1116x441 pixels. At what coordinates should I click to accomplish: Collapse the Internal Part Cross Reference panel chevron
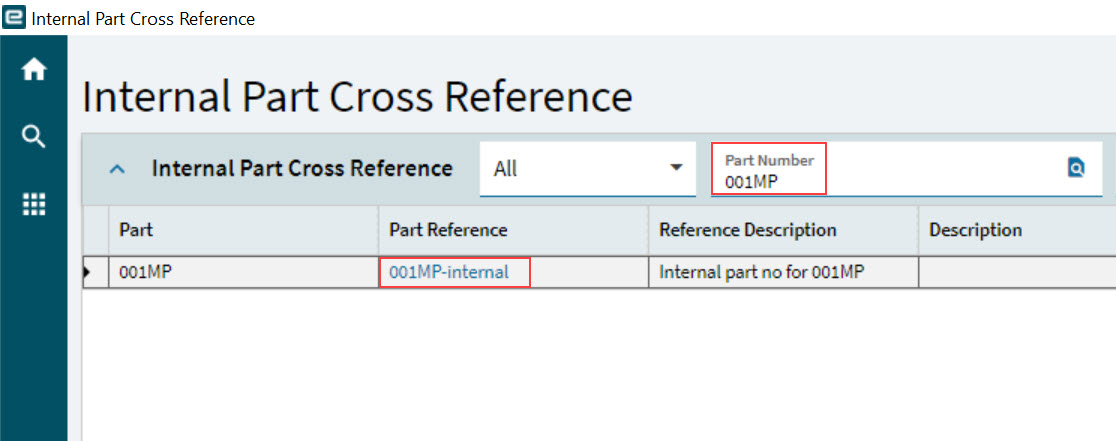(x=117, y=169)
